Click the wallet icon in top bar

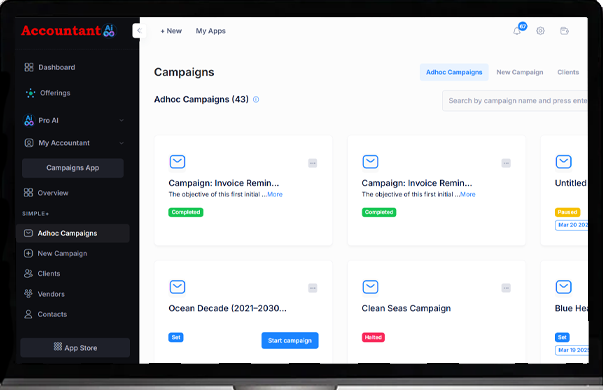[x=564, y=31]
